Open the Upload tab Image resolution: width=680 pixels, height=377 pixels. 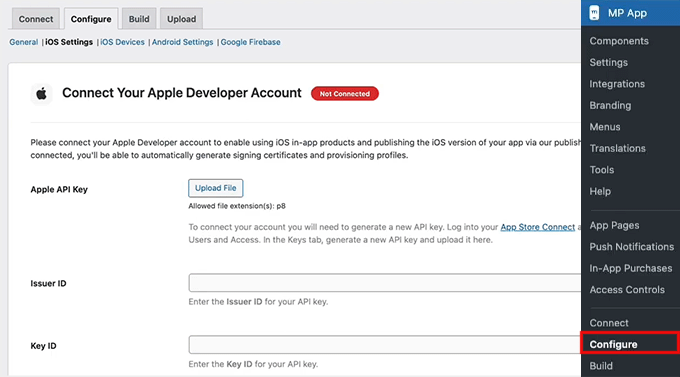[181, 19]
